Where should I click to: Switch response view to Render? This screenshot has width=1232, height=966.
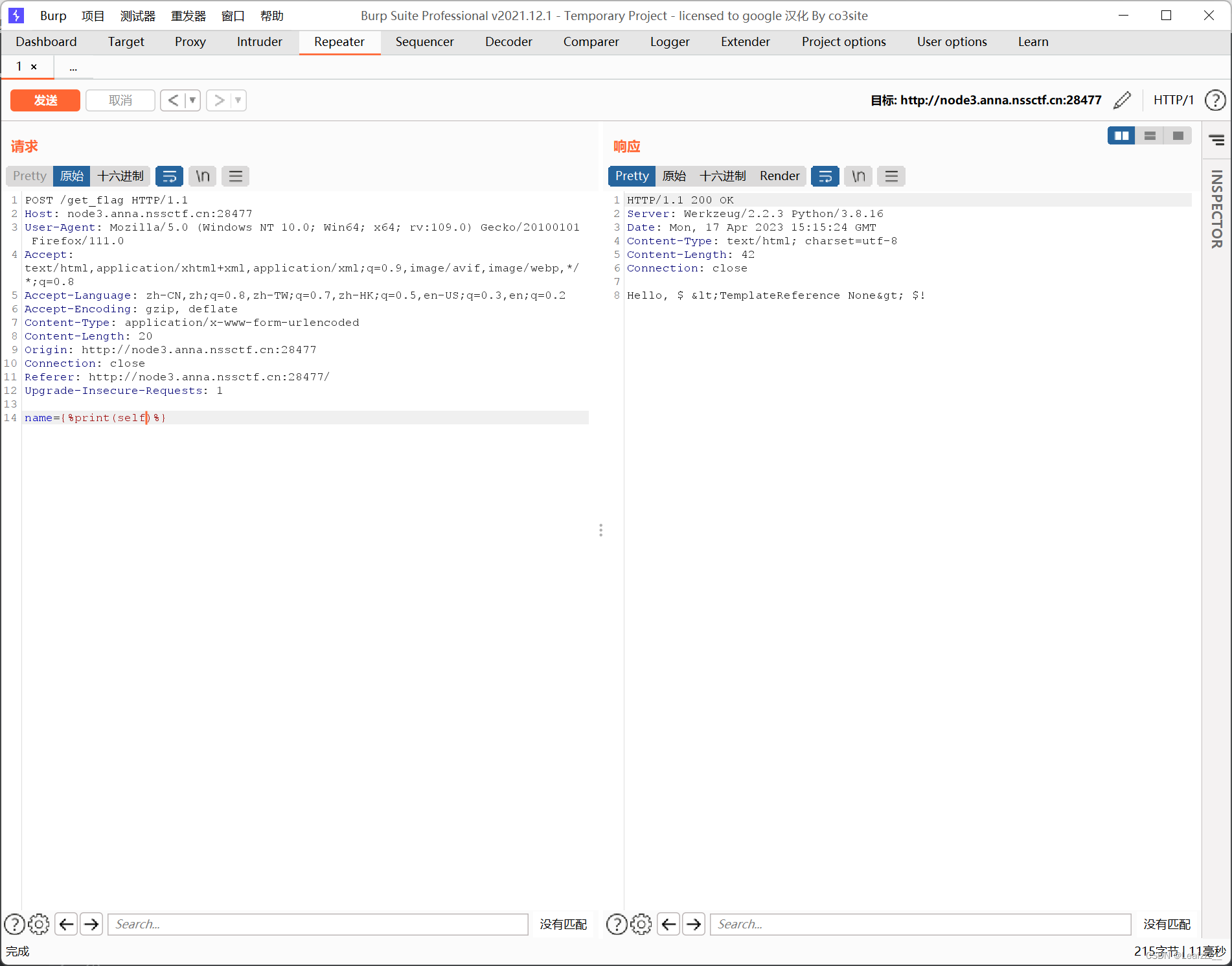tap(779, 176)
